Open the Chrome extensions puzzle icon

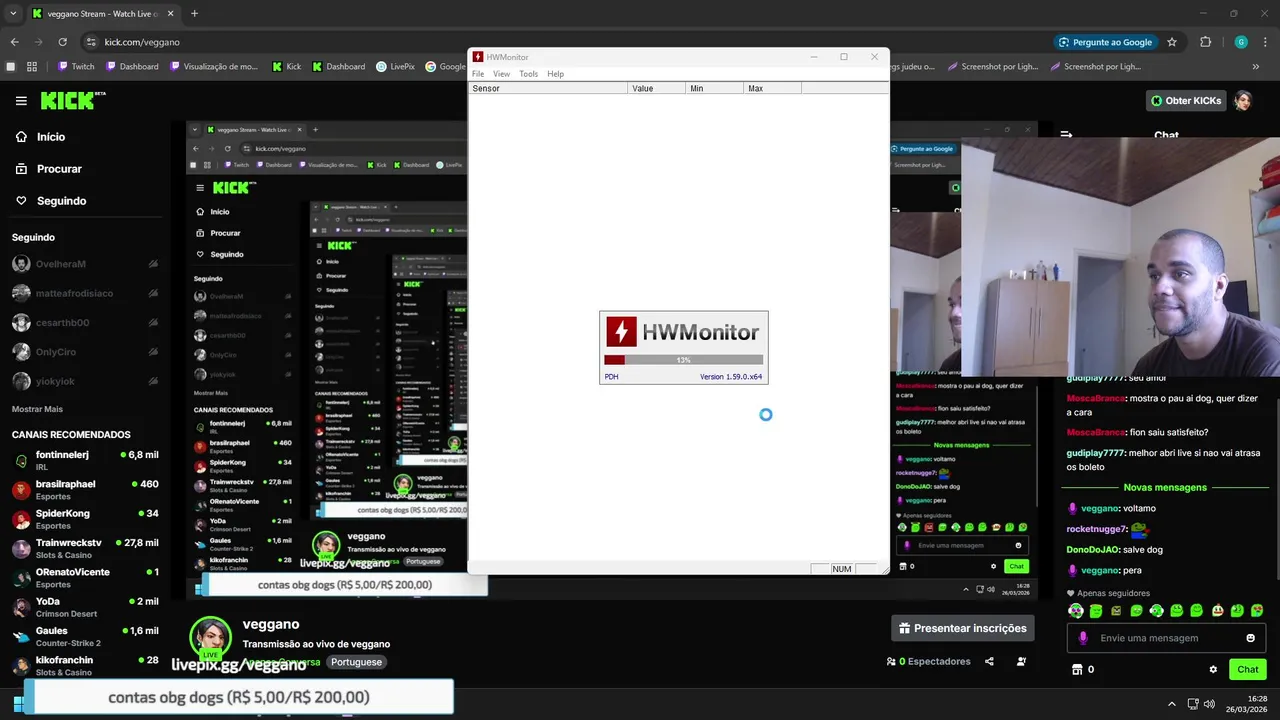1206,42
